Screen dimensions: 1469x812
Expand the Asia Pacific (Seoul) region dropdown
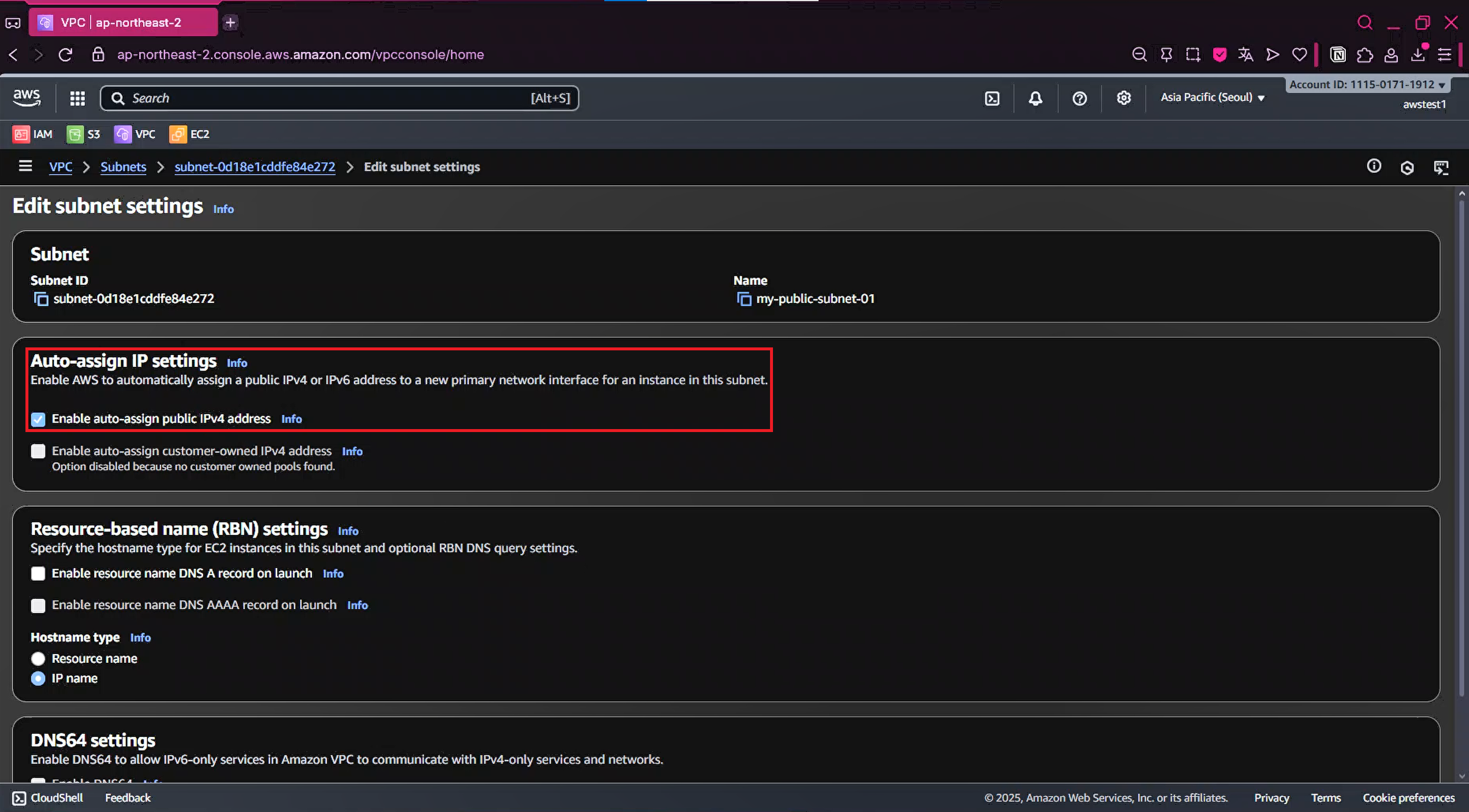1212,98
